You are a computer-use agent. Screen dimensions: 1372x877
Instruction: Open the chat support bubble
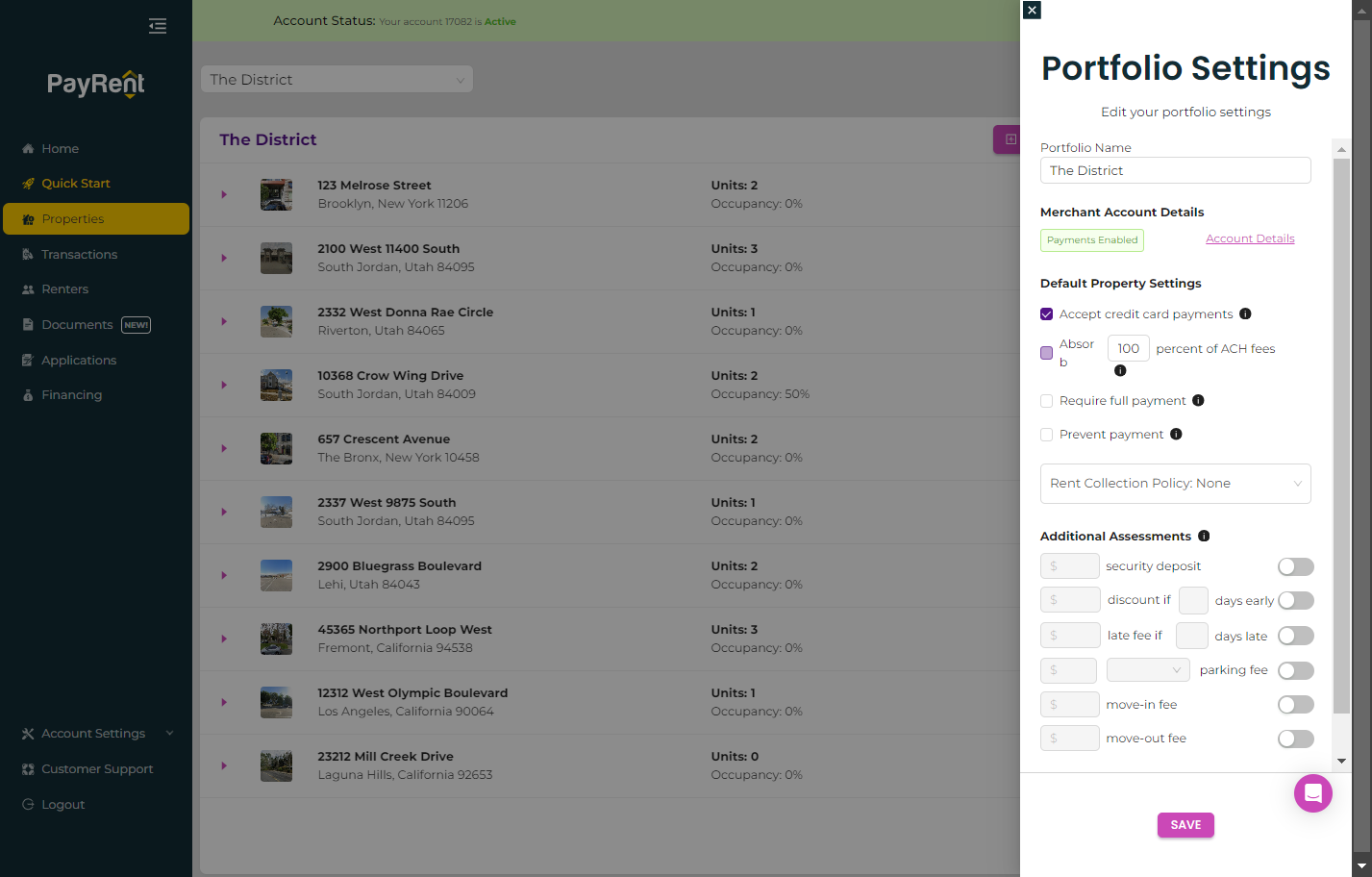point(1312,793)
